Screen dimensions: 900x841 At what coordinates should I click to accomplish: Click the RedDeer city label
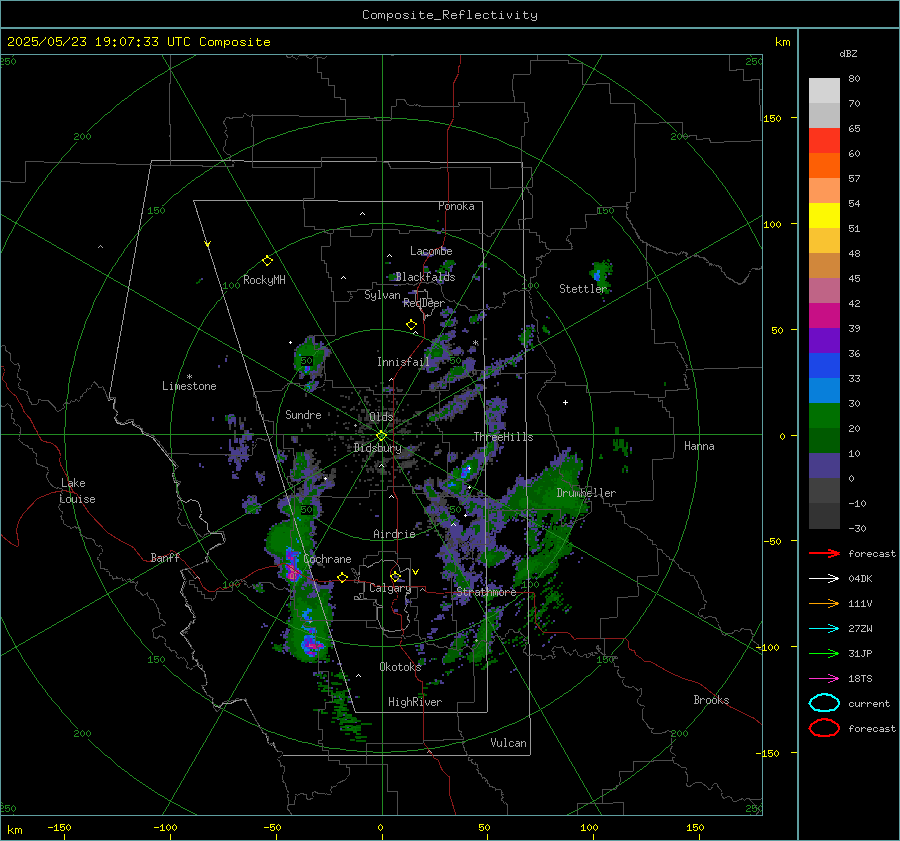tap(424, 303)
